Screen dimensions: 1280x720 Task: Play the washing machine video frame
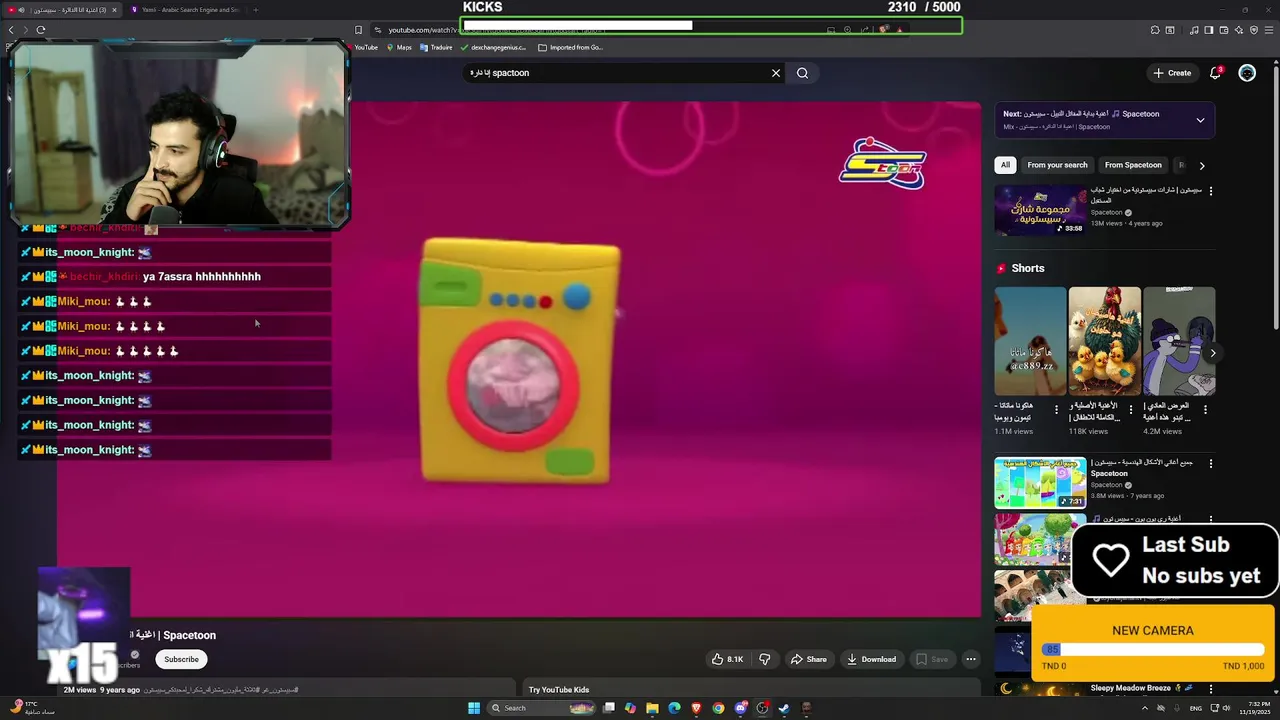(519, 360)
